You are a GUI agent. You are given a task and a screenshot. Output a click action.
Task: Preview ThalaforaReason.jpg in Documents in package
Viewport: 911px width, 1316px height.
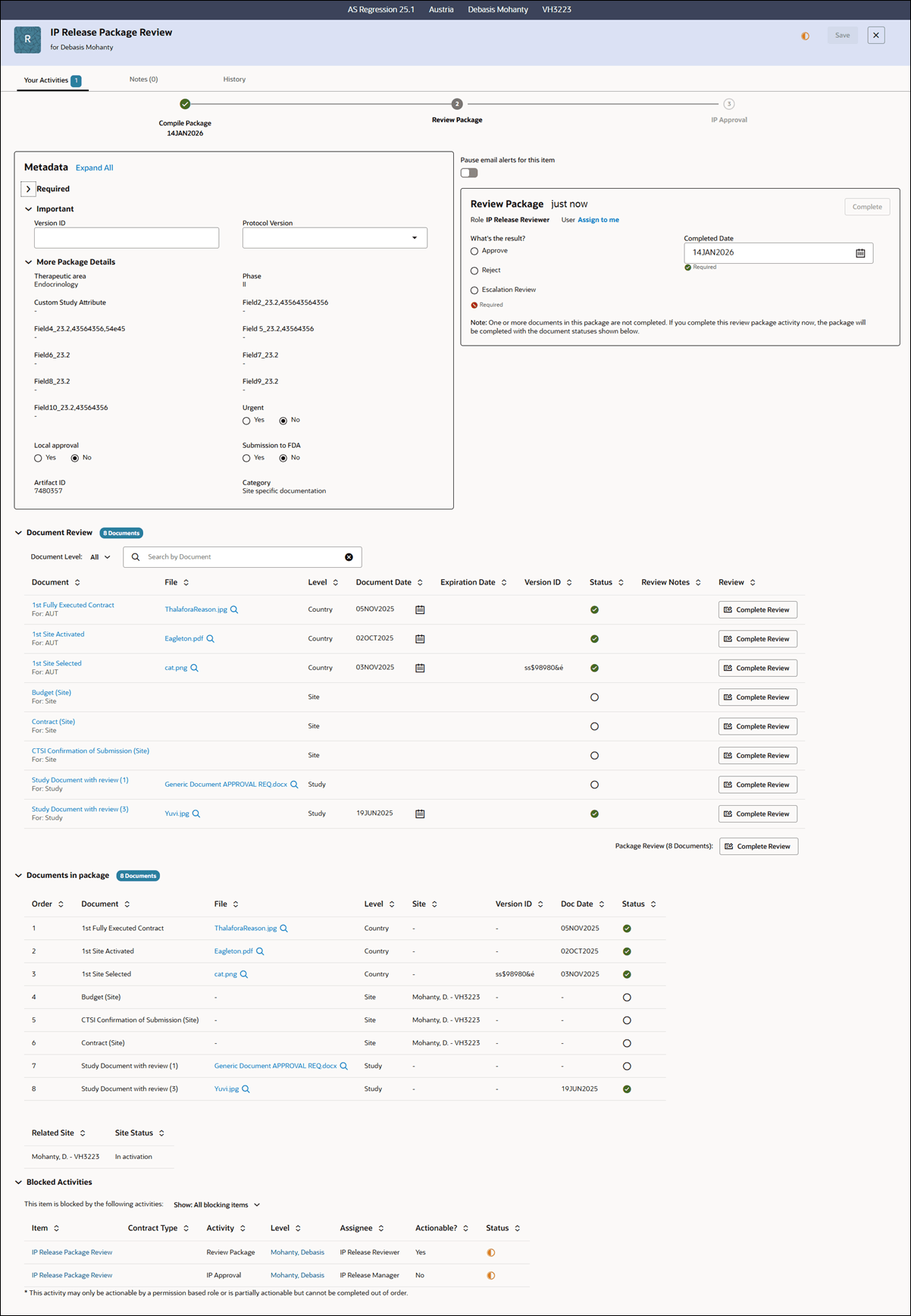(x=284, y=929)
